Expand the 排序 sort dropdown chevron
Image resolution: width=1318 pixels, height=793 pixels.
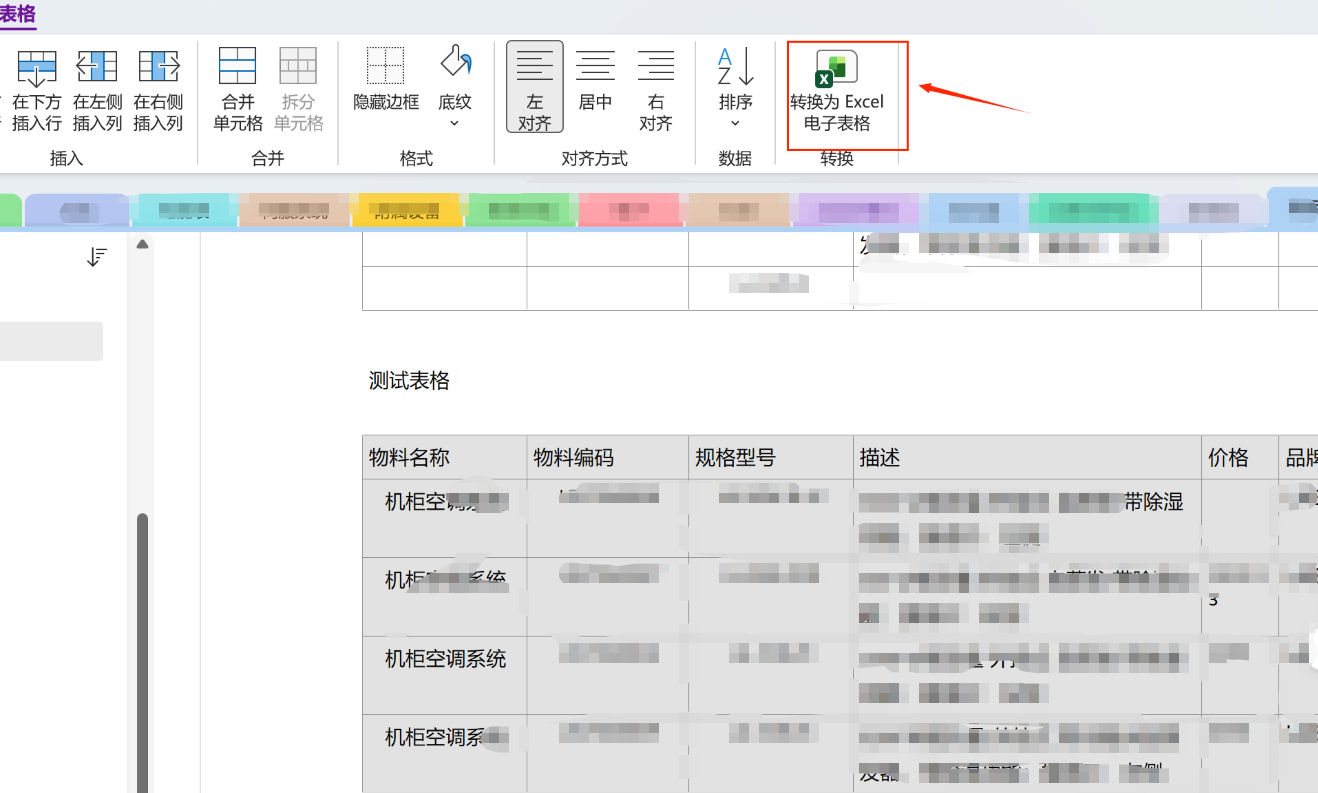(735, 123)
